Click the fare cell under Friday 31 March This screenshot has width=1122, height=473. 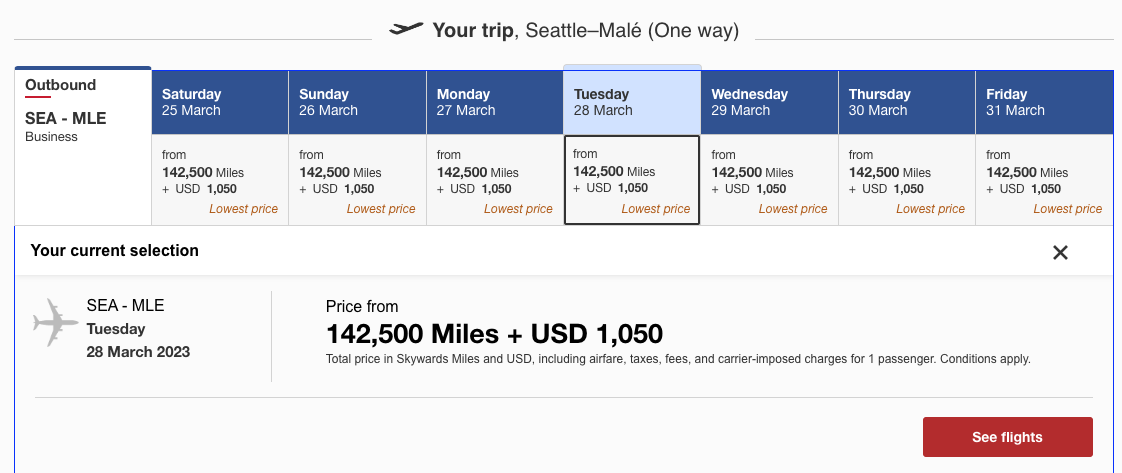tap(1044, 180)
